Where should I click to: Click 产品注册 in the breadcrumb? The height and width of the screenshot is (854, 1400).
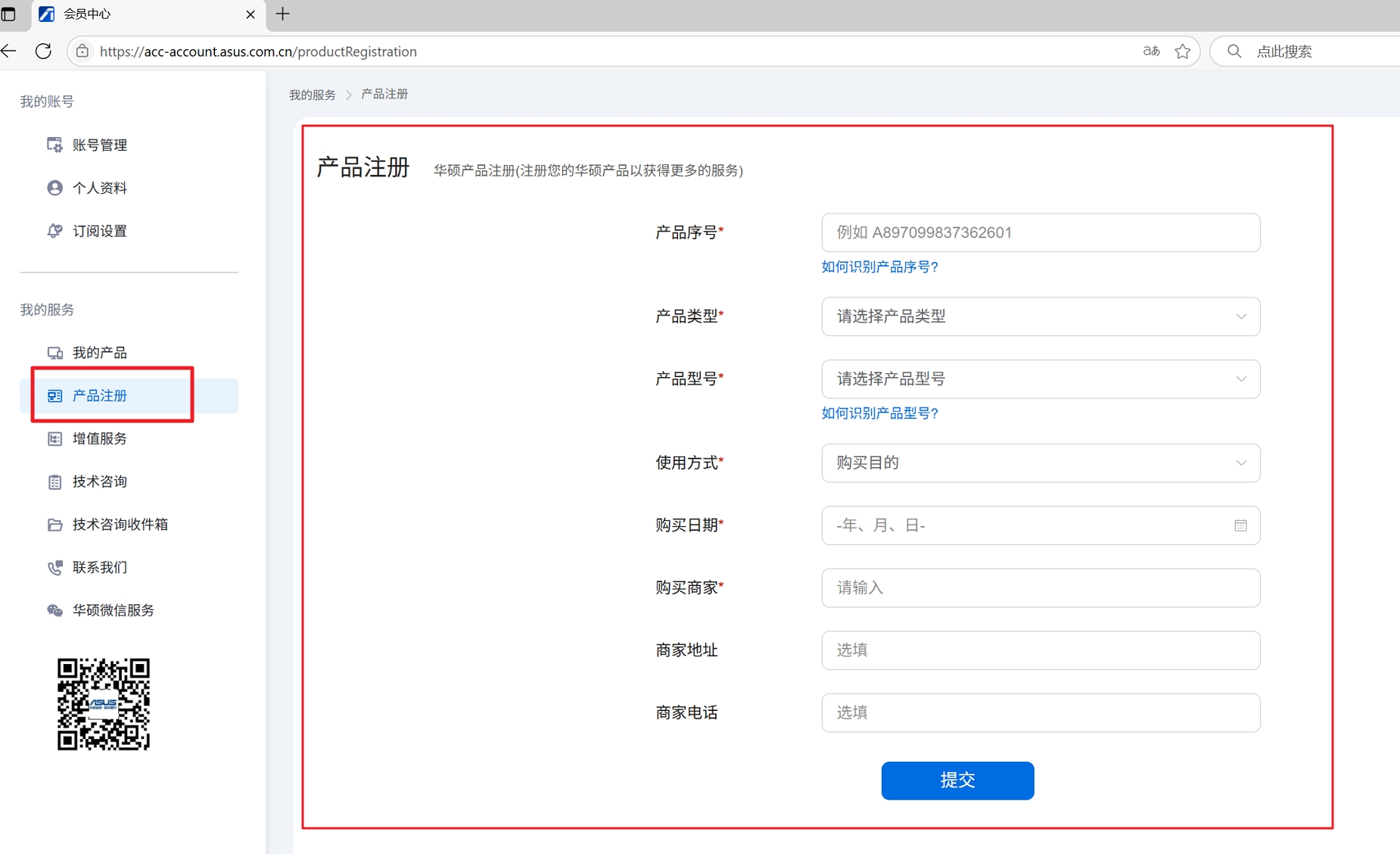pos(384,94)
